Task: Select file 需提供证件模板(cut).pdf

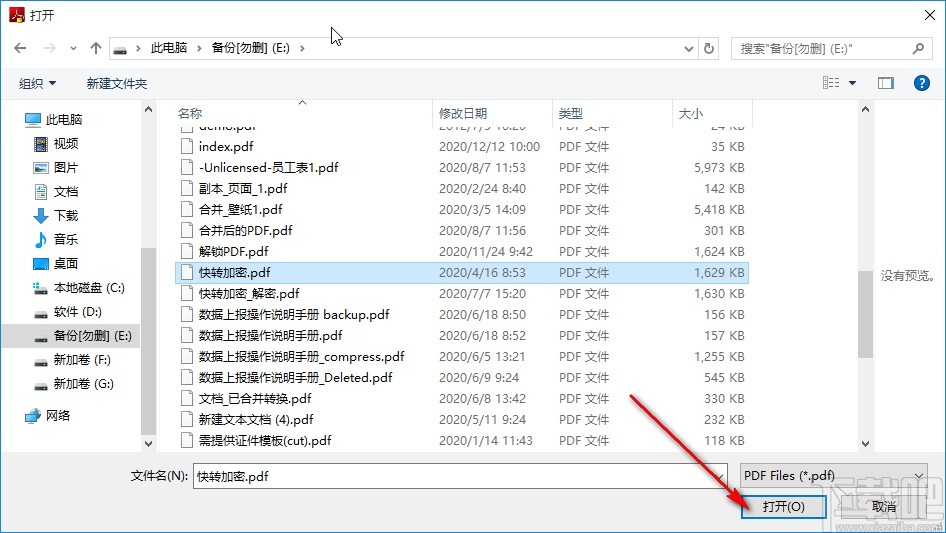Action: (462, 441)
